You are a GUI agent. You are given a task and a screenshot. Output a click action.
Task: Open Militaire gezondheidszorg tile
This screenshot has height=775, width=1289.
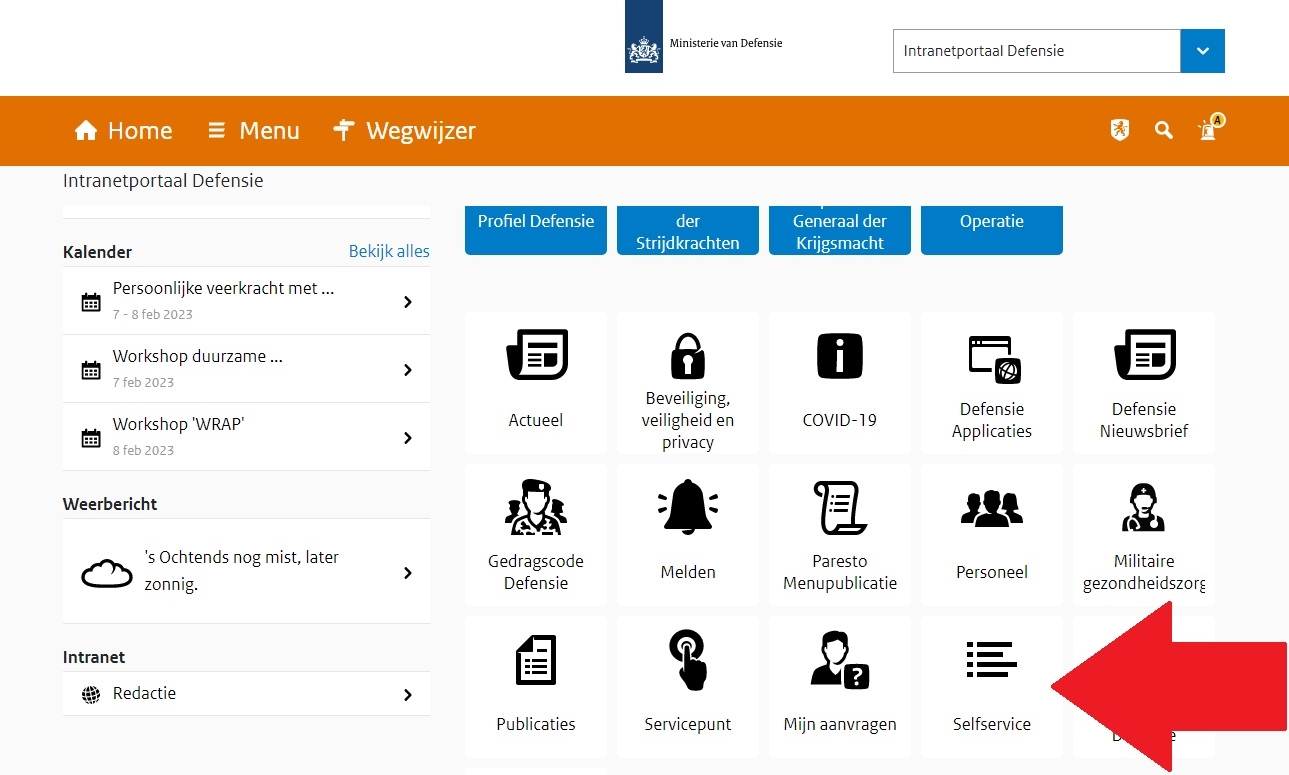coord(1144,534)
